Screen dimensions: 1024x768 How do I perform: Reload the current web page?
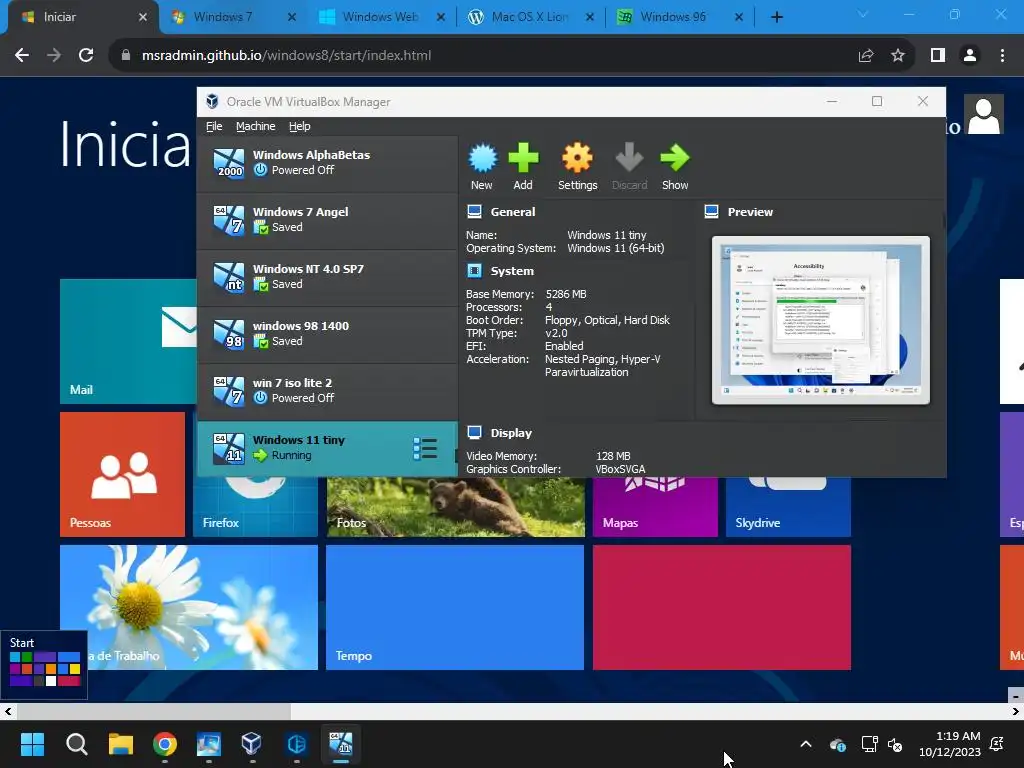86,56
